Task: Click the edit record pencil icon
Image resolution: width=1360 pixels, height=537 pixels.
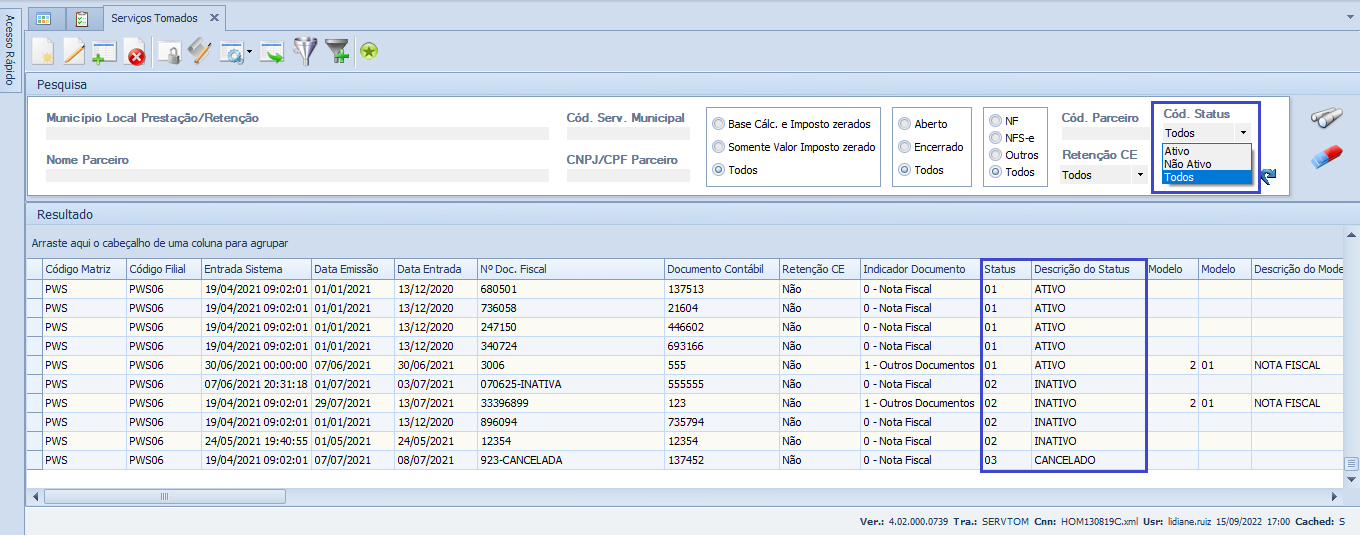Action: click(74, 52)
